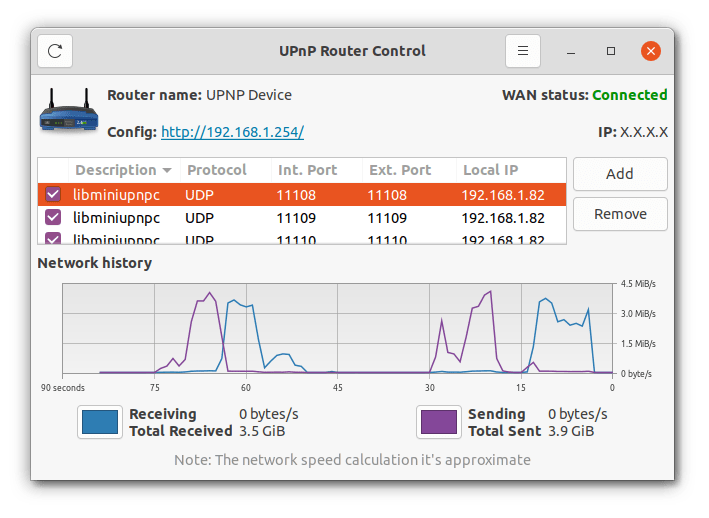Click the UPnP Router Control title text
Screen dimensions: 709x518
click(352, 51)
